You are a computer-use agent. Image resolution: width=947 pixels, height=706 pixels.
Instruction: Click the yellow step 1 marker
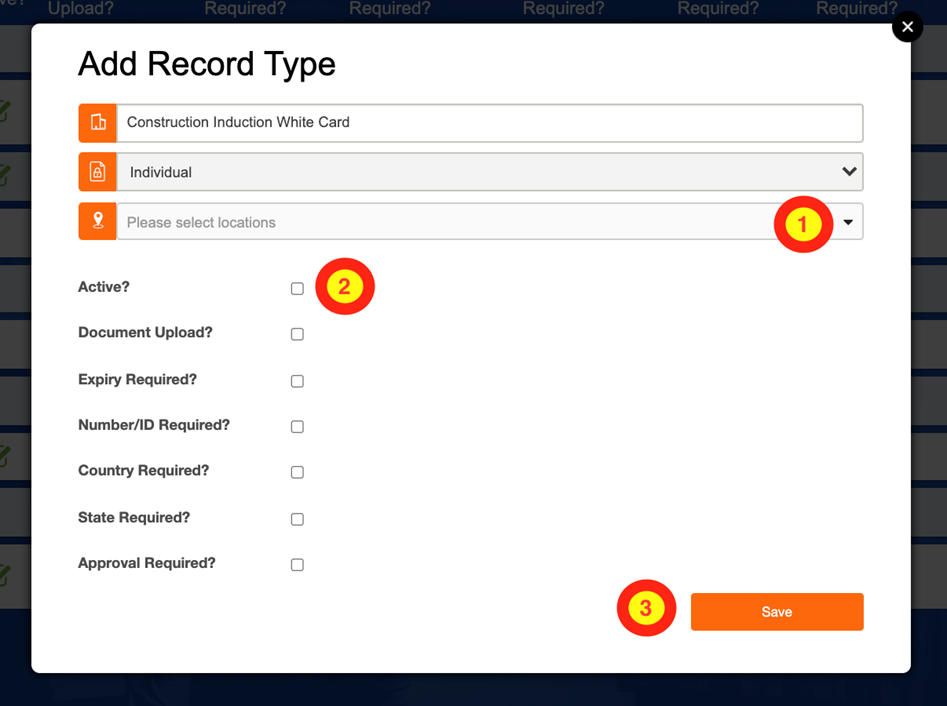click(x=803, y=224)
